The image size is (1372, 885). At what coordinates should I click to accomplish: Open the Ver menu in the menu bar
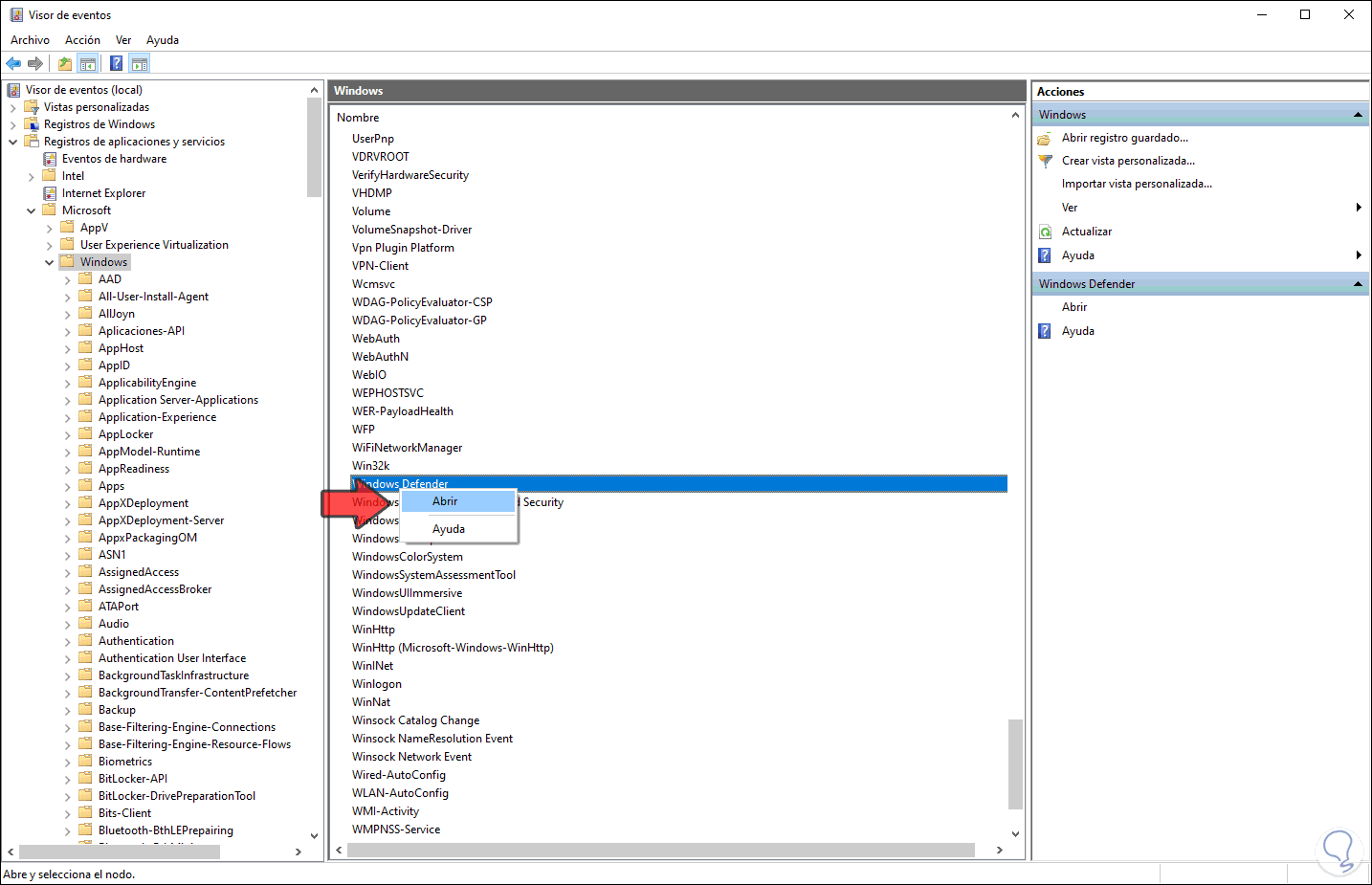click(123, 40)
